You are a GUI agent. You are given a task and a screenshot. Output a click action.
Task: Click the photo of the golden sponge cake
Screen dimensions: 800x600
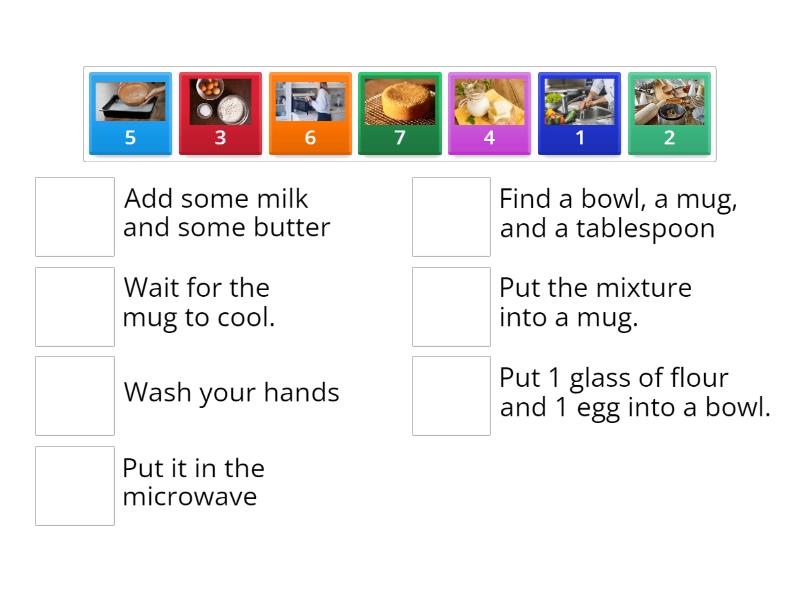400,102
